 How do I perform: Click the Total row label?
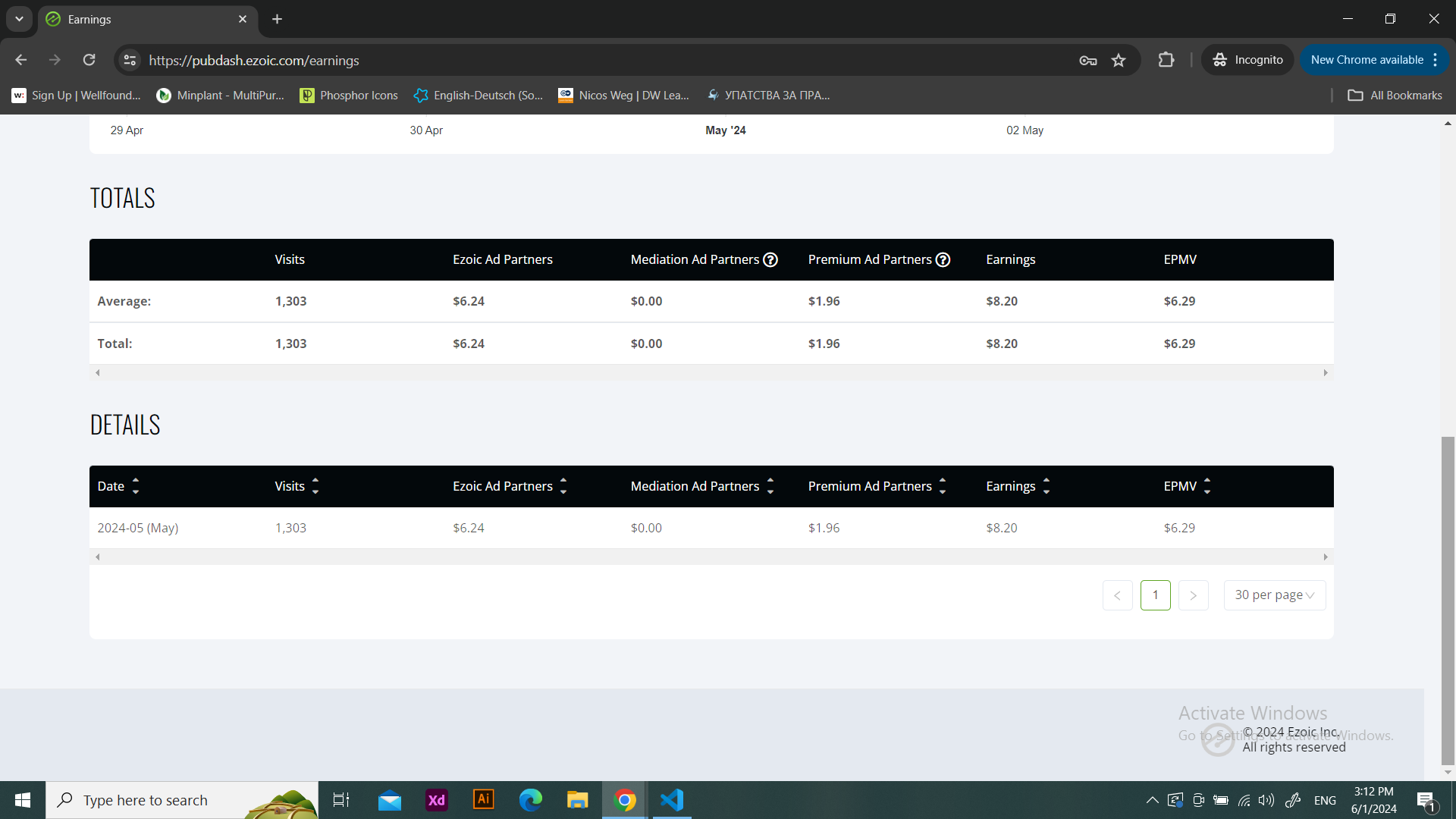115,344
